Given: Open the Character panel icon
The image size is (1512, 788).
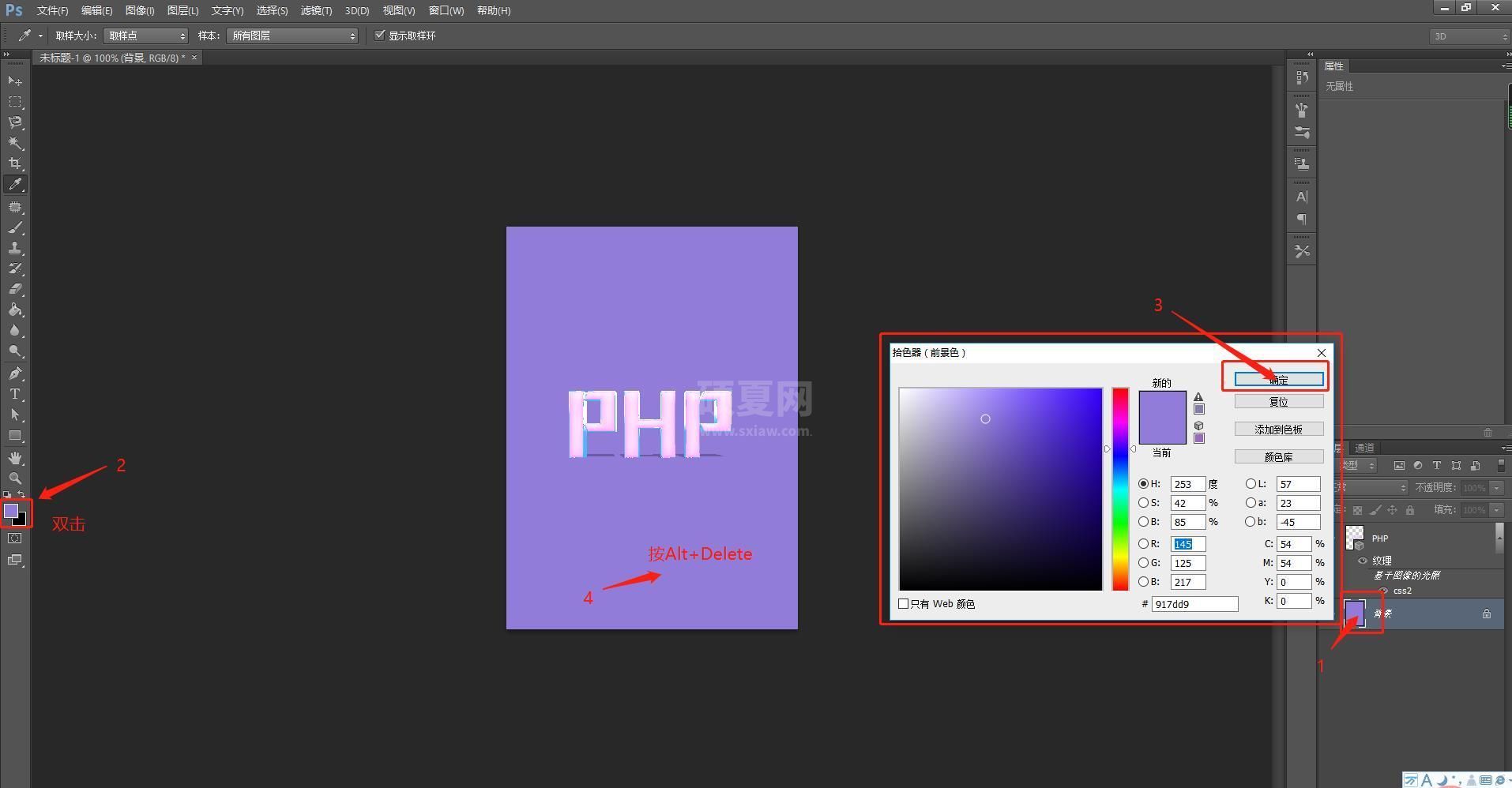Looking at the screenshot, I should tap(1302, 197).
